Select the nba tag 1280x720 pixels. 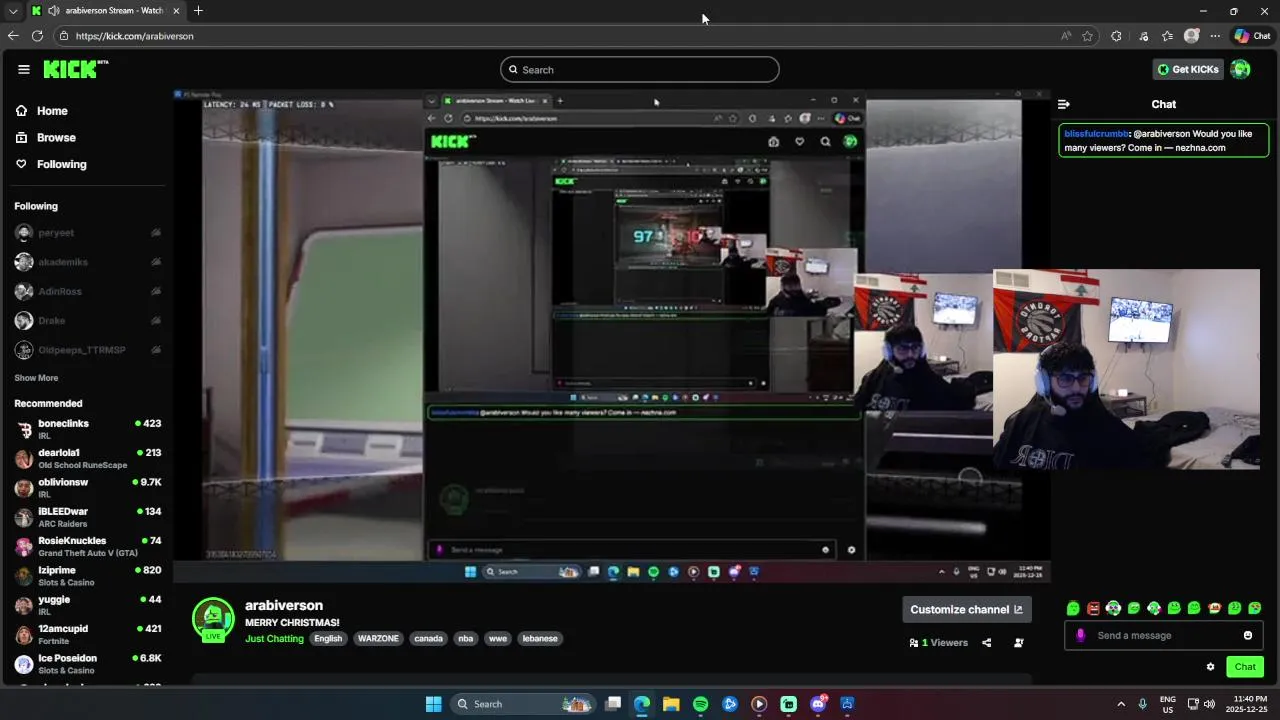click(x=465, y=639)
